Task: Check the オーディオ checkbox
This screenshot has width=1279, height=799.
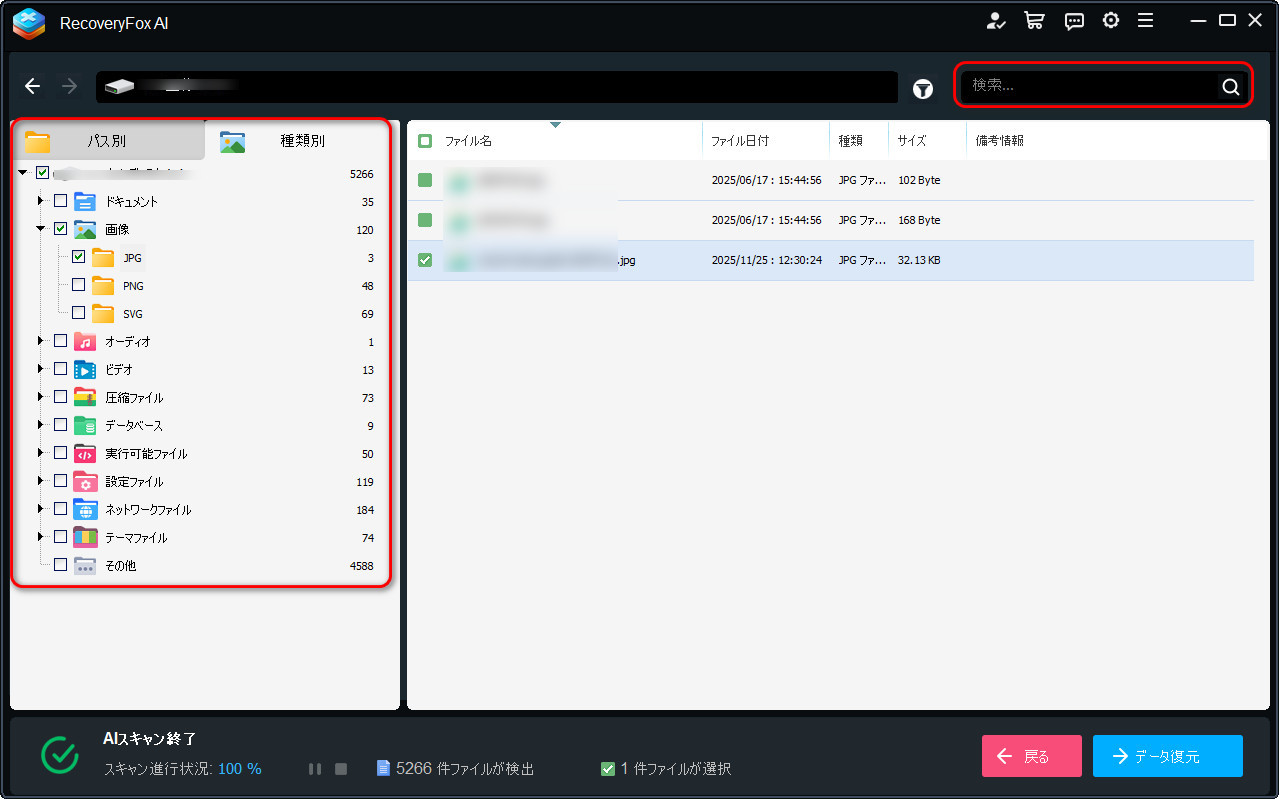Action: [x=60, y=341]
